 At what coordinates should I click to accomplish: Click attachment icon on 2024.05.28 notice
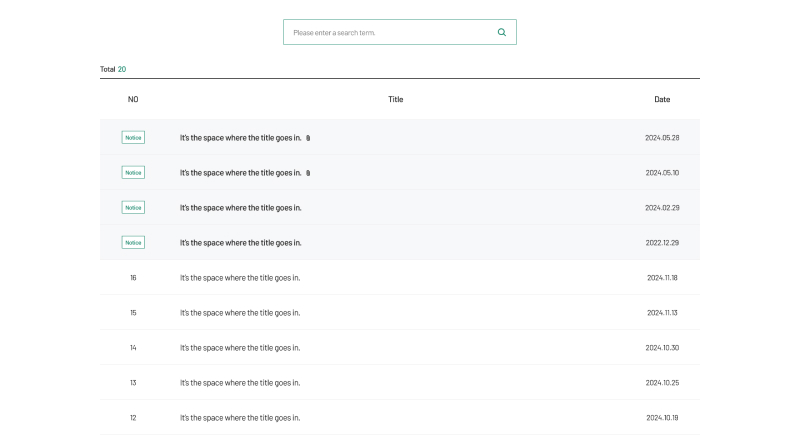(x=308, y=138)
